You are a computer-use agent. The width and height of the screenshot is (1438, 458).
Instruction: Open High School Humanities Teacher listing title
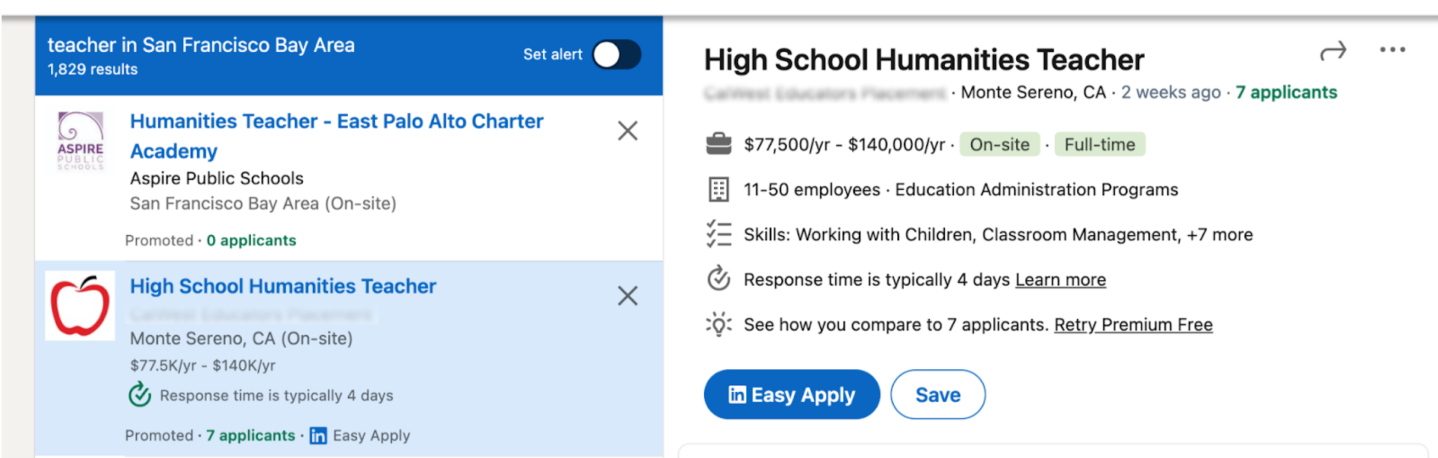tap(283, 286)
